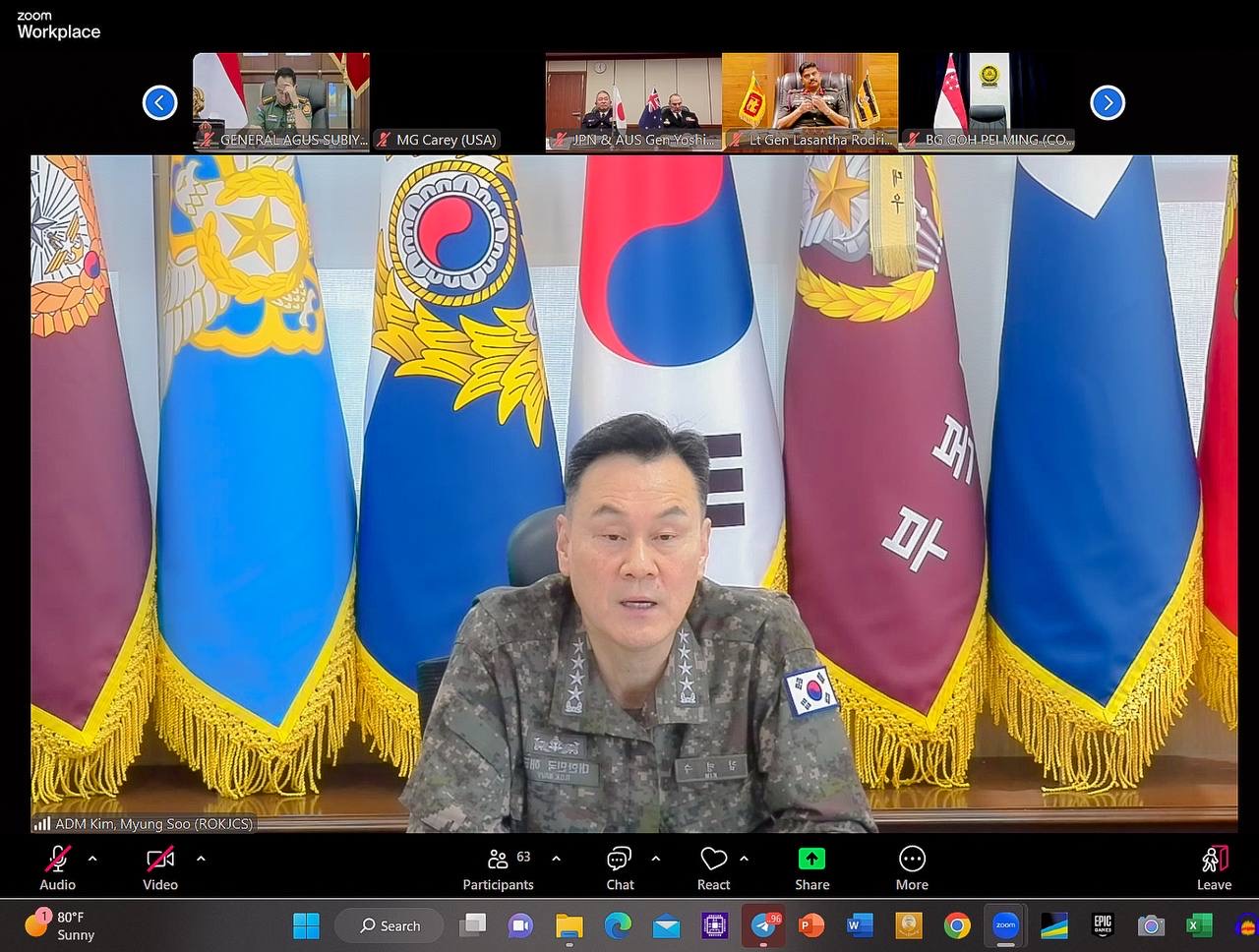The height and width of the screenshot is (952, 1259).
Task: Expand the Participants options arrow
Action: click(x=557, y=859)
